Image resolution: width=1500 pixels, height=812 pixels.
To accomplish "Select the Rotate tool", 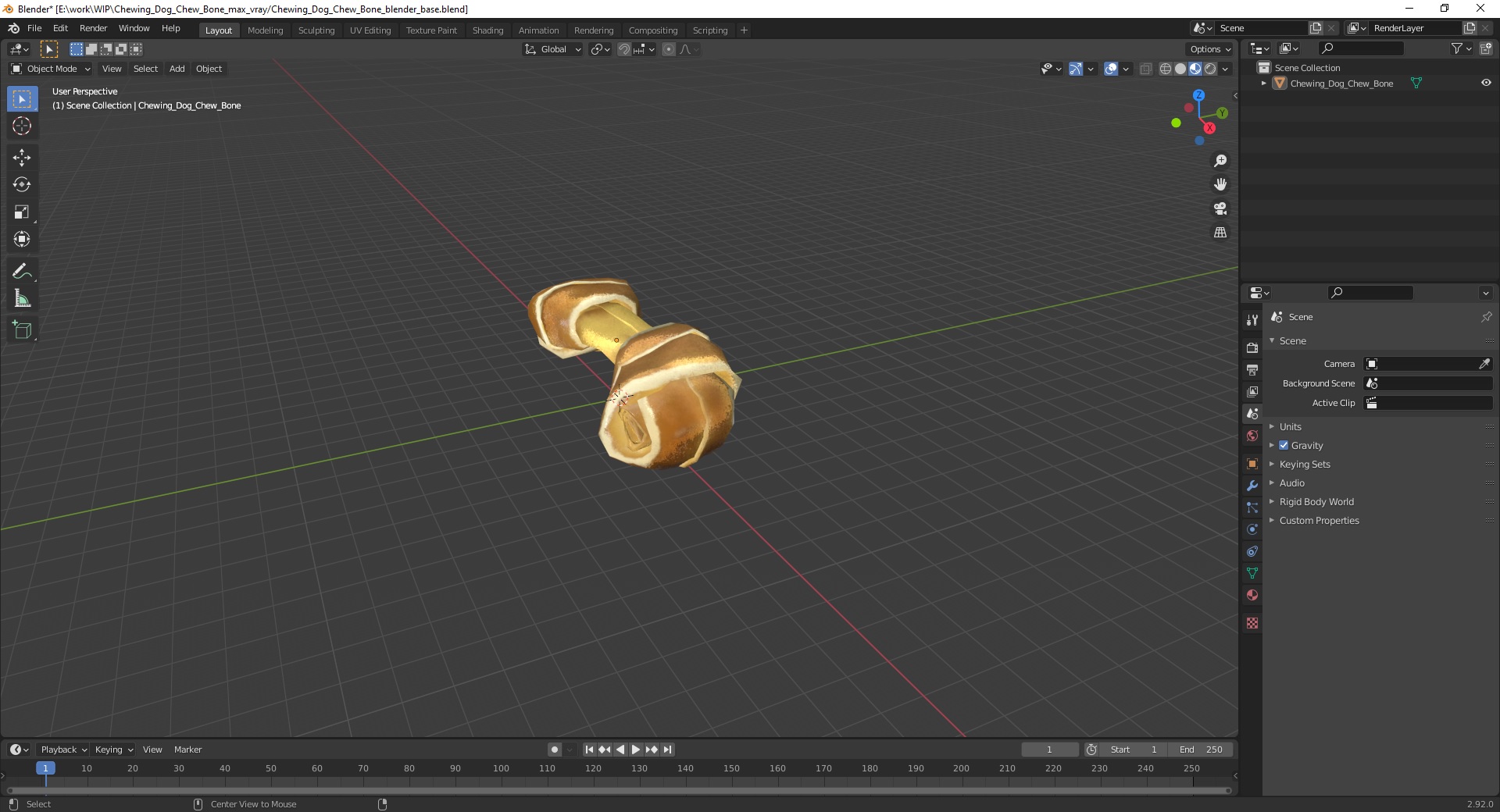I will (22, 185).
